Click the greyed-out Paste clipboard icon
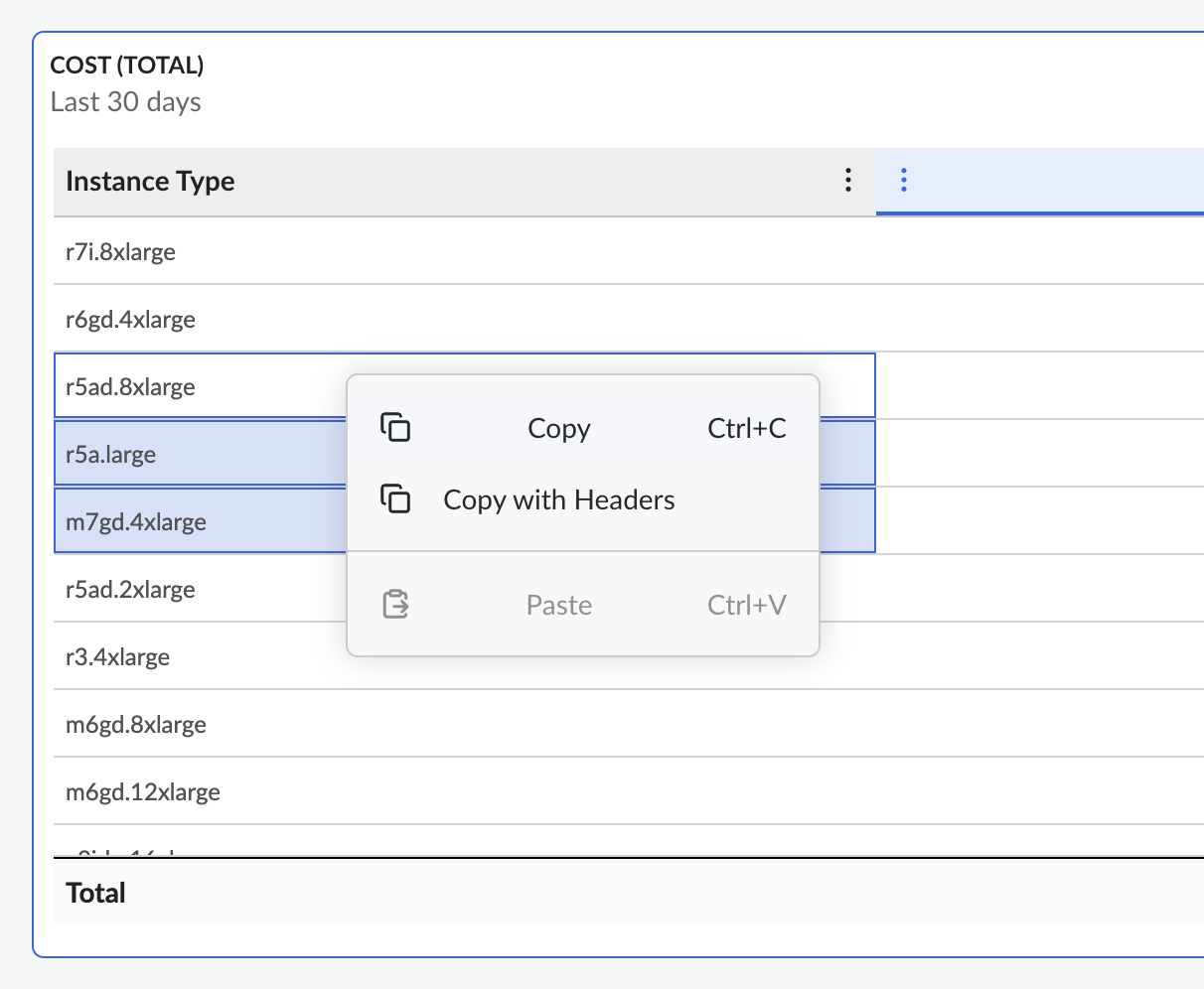Screen dimensions: 1204x989 click(395, 604)
